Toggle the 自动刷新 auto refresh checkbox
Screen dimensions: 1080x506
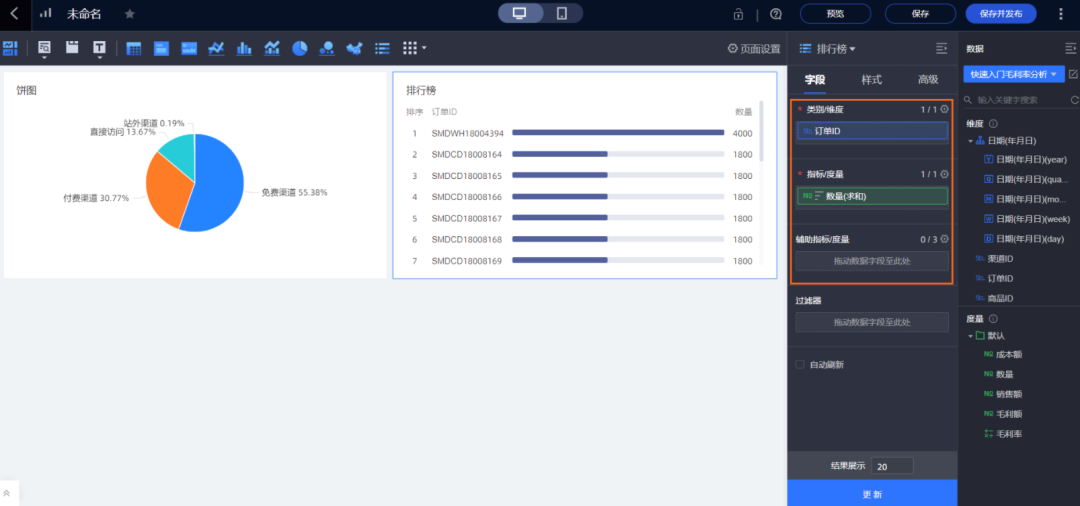pyautogui.click(x=799, y=365)
